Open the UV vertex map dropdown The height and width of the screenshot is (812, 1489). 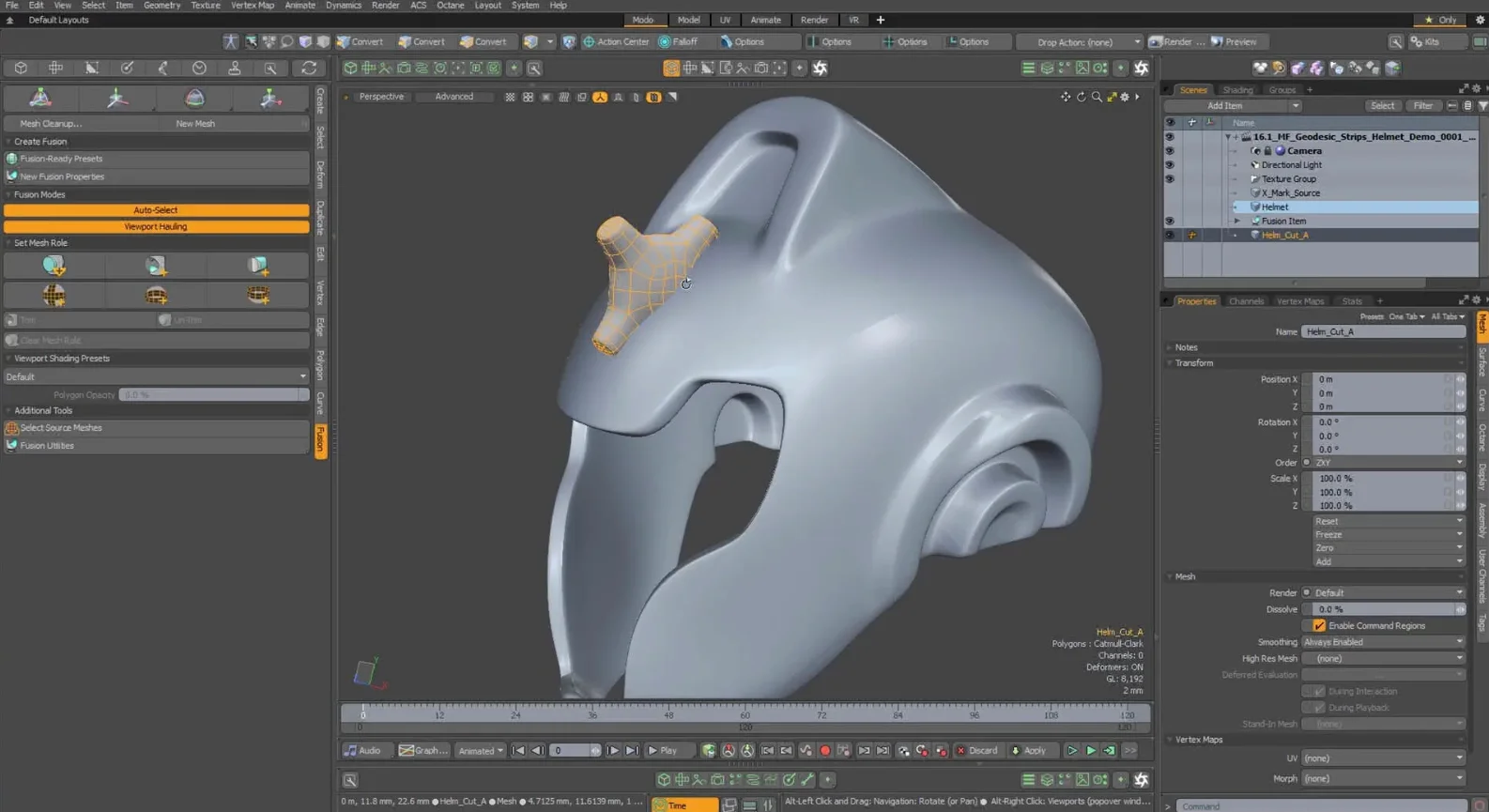pyautogui.click(x=1383, y=758)
